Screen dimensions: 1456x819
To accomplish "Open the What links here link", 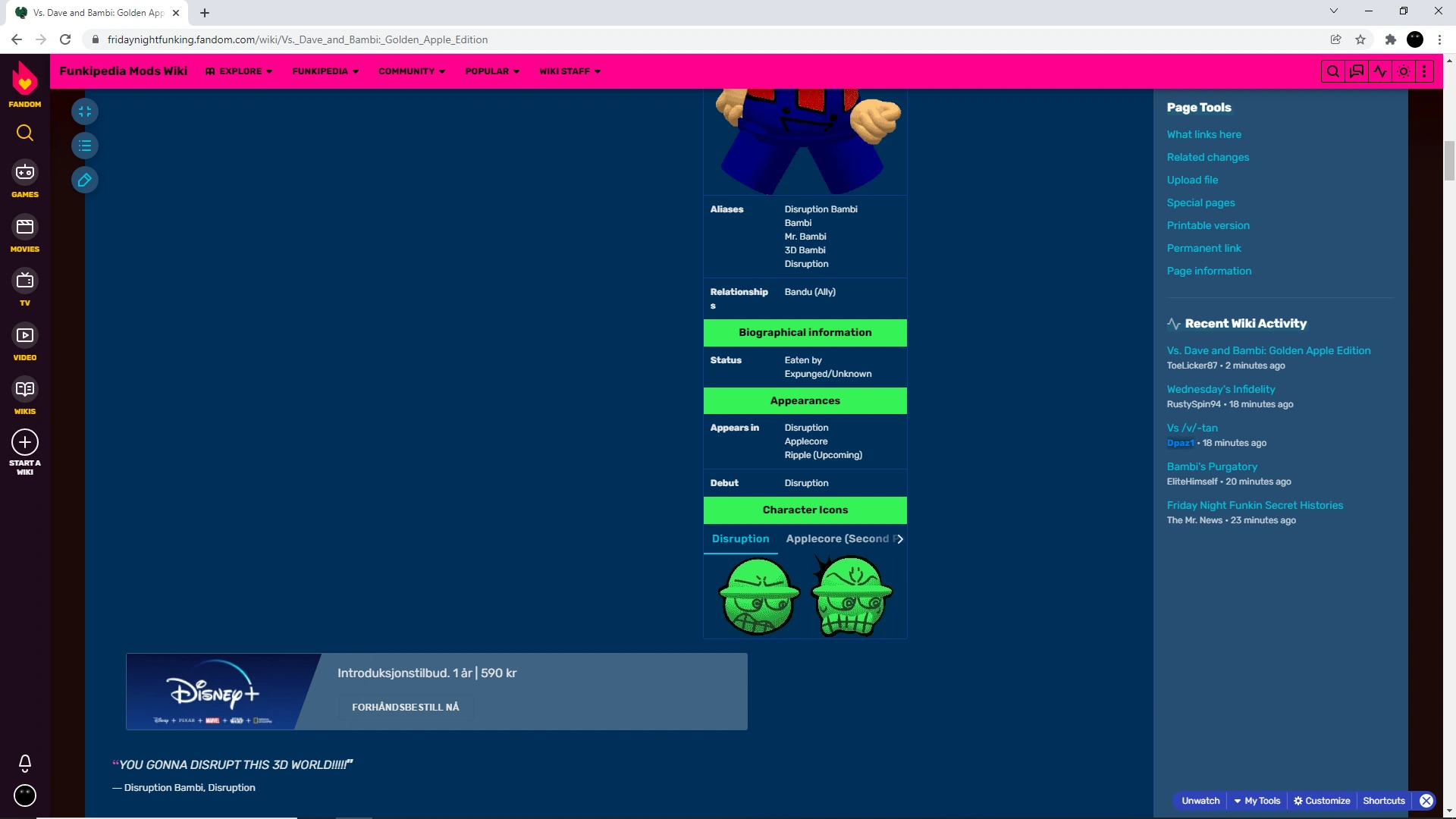I will pos(1203,134).
